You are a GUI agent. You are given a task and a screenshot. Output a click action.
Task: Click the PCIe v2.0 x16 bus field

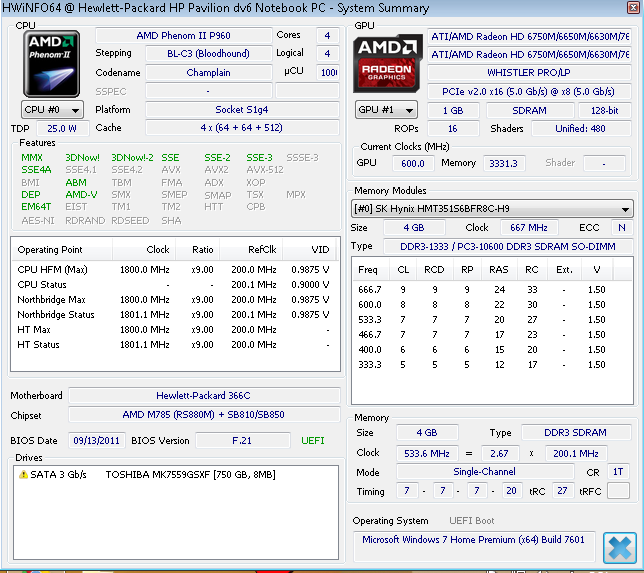click(529, 92)
